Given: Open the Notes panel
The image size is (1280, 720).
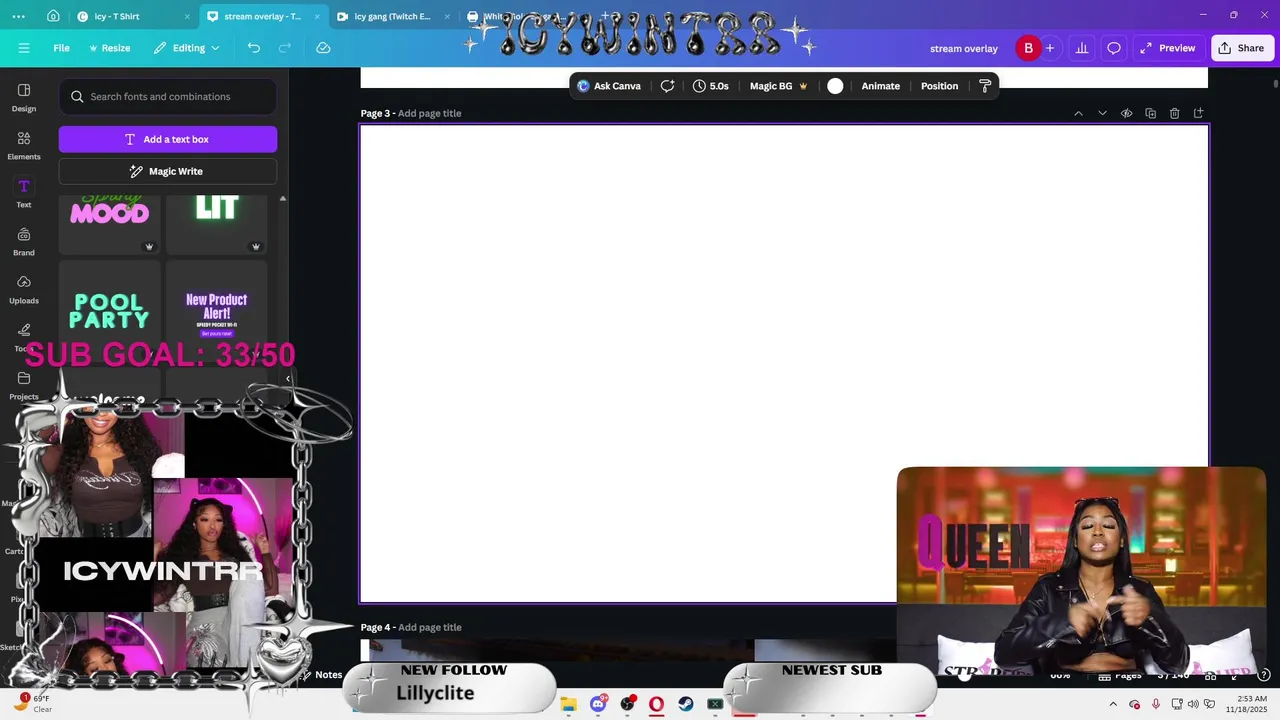Looking at the screenshot, I should click(321, 675).
